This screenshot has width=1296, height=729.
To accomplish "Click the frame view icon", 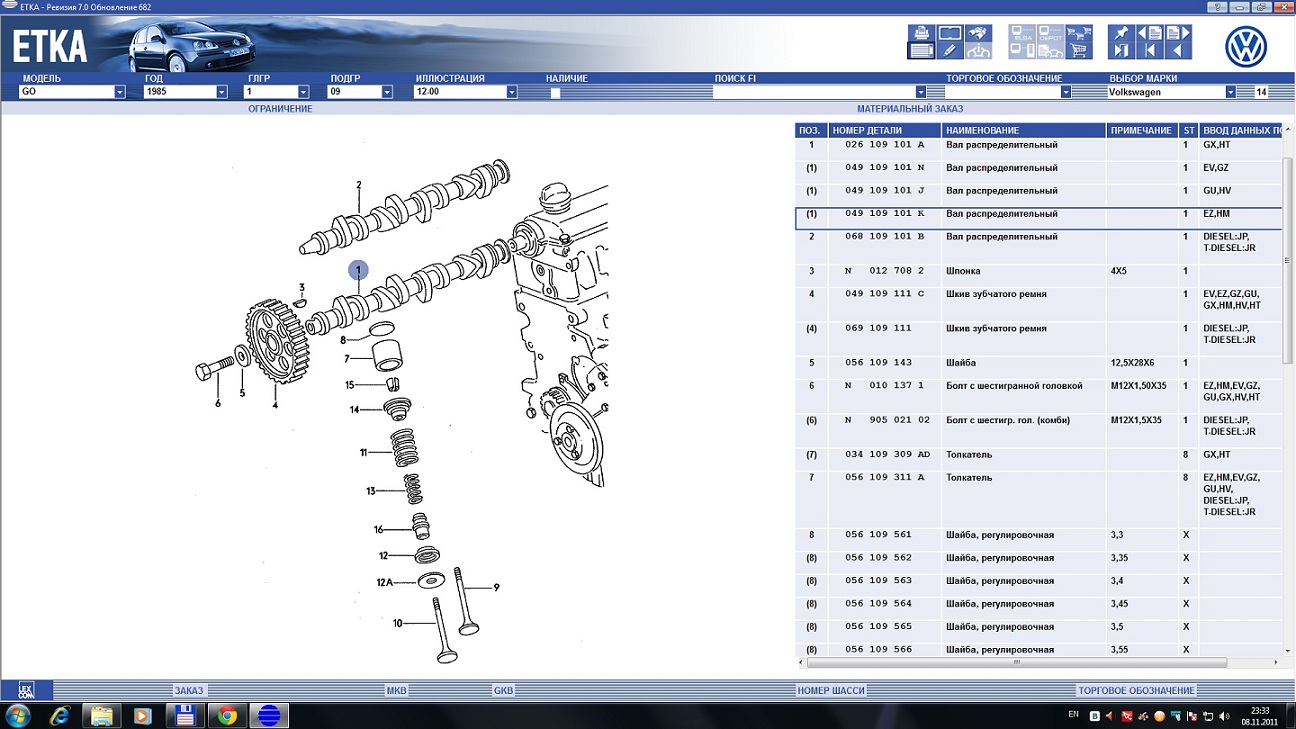I will (x=950, y=33).
